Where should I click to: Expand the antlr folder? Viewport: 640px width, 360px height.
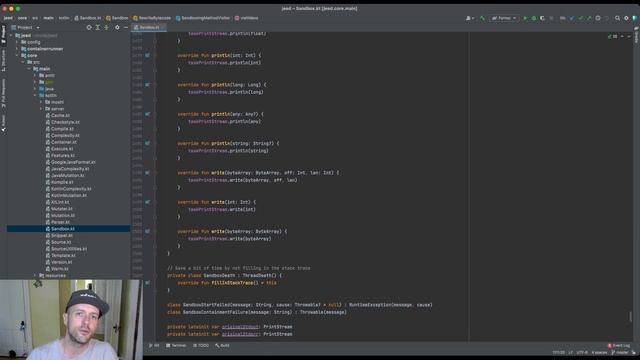click(35, 75)
